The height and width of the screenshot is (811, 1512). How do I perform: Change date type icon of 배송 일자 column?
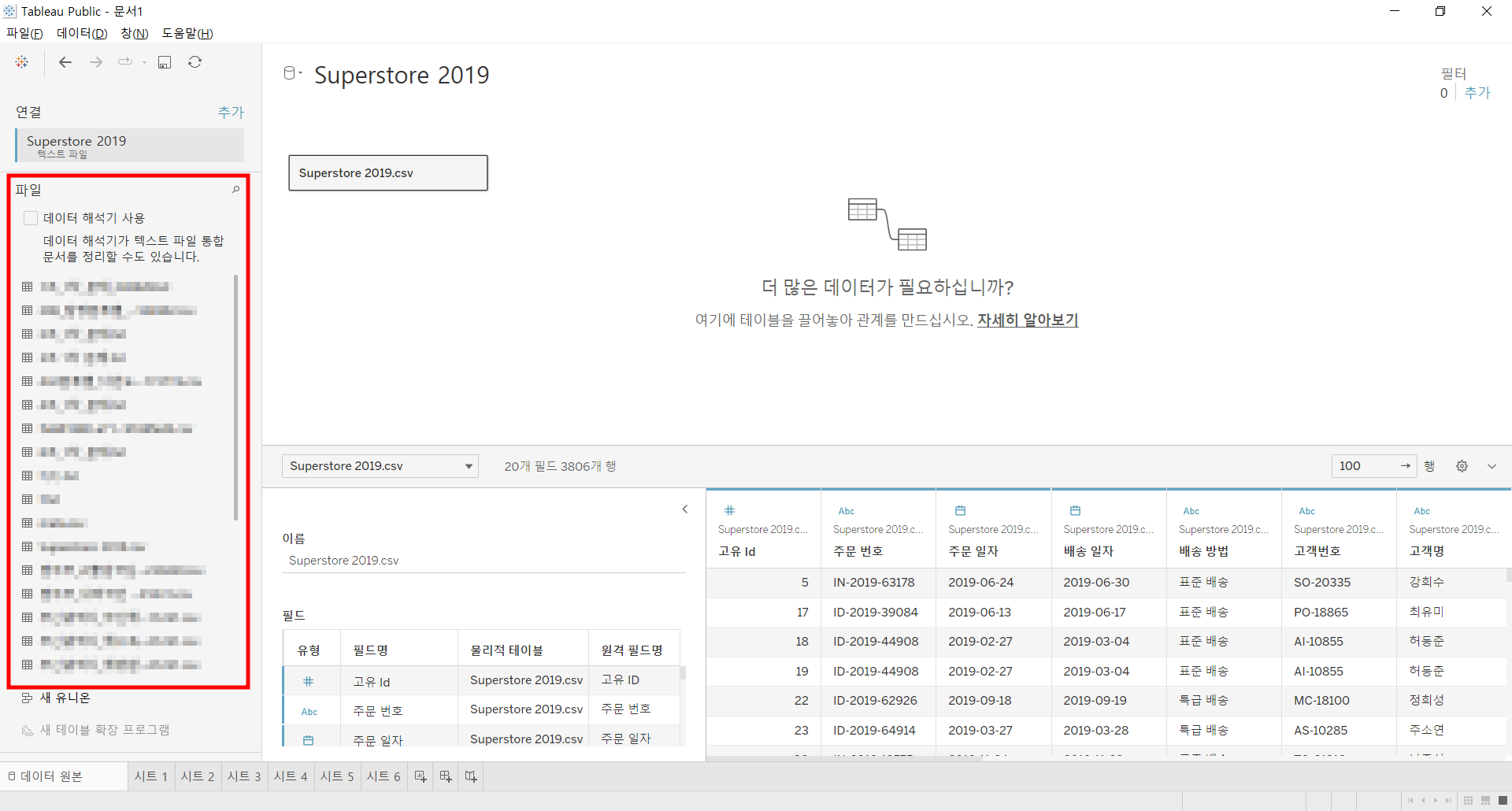pos(1076,510)
